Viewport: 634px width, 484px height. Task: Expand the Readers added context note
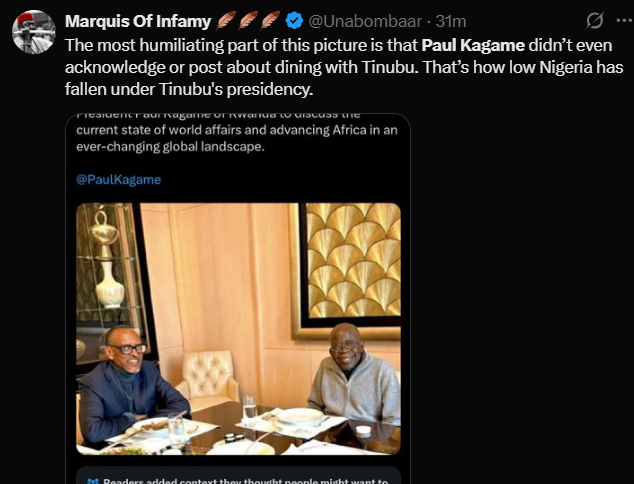[240, 478]
